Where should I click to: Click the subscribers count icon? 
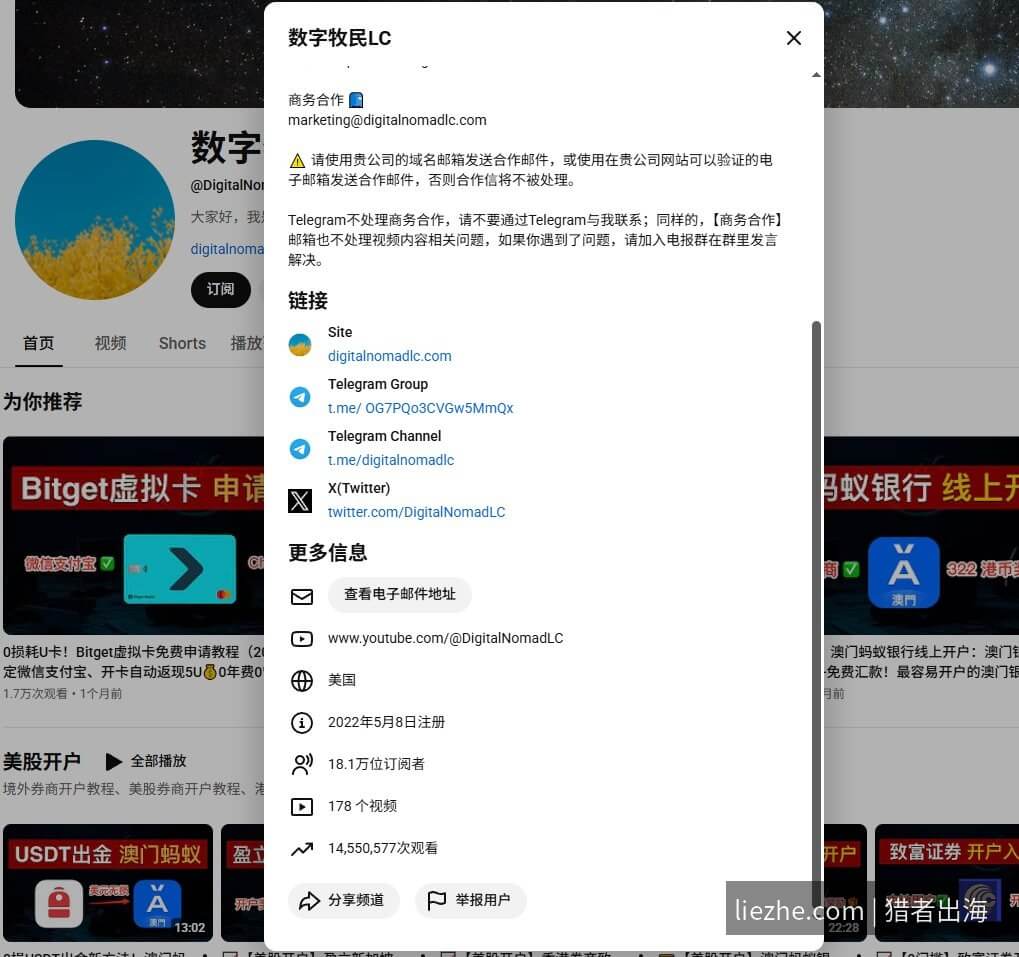pyautogui.click(x=302, y=764)
